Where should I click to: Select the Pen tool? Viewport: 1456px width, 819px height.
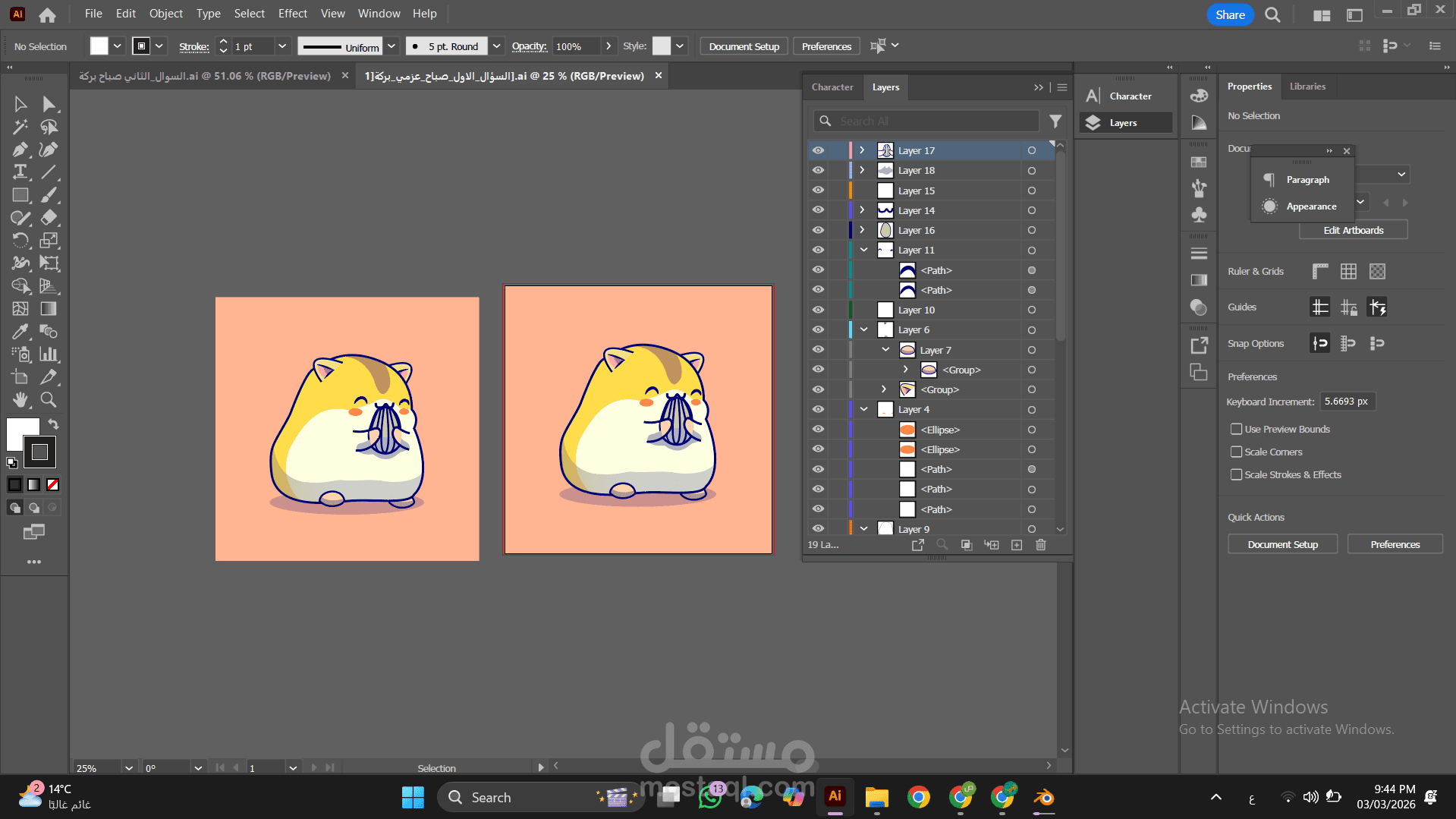pos(20,150)
